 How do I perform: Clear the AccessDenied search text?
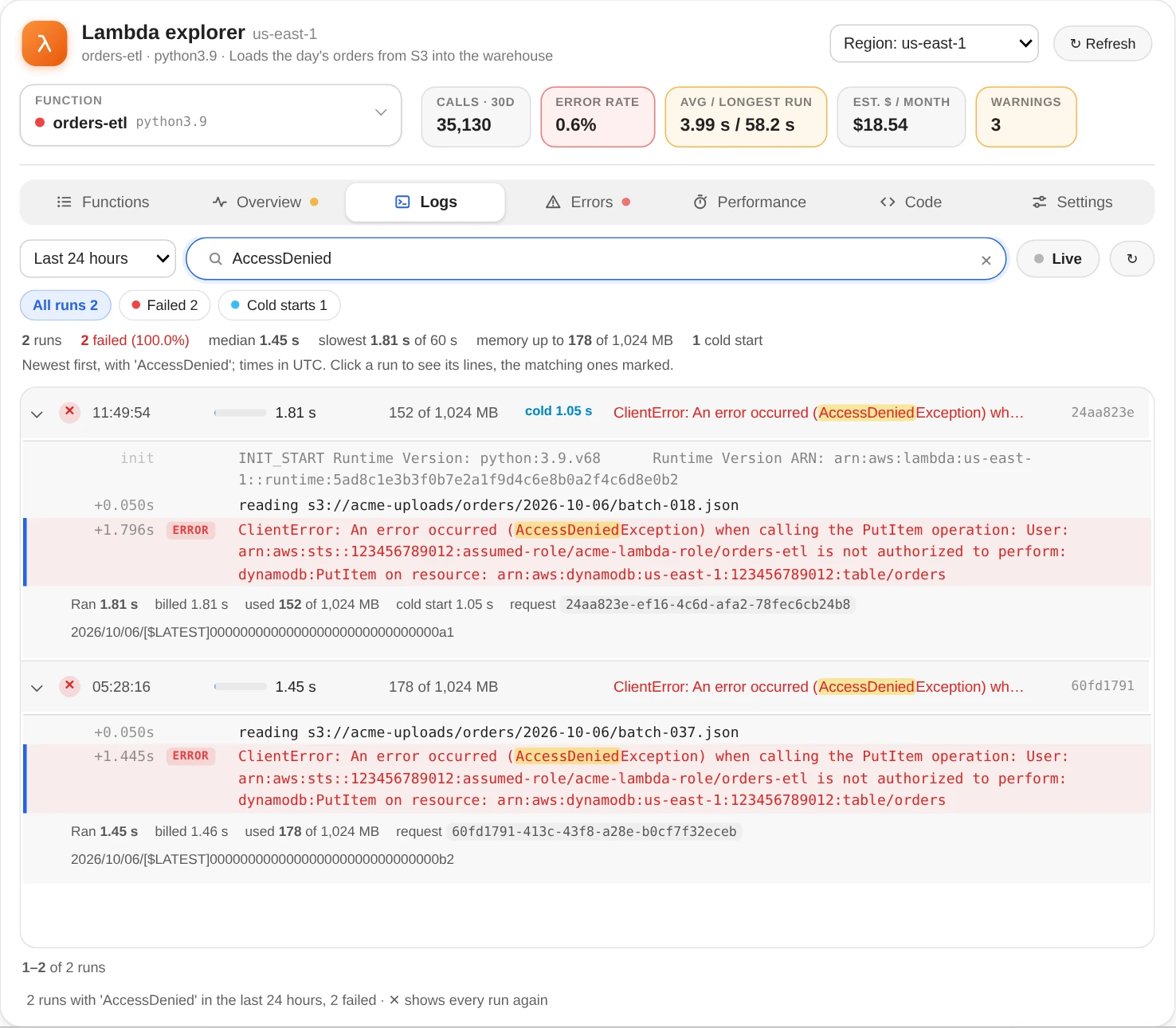(986, 260)
